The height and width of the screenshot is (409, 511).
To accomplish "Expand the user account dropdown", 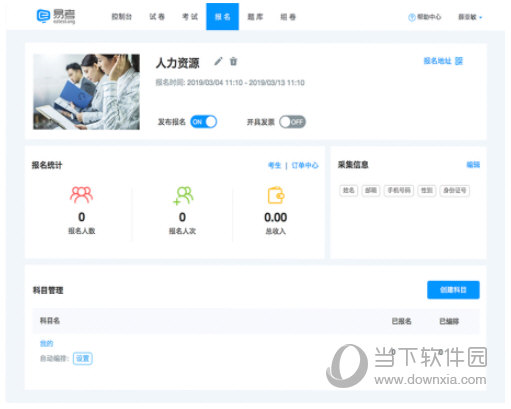I will point(470,17).
